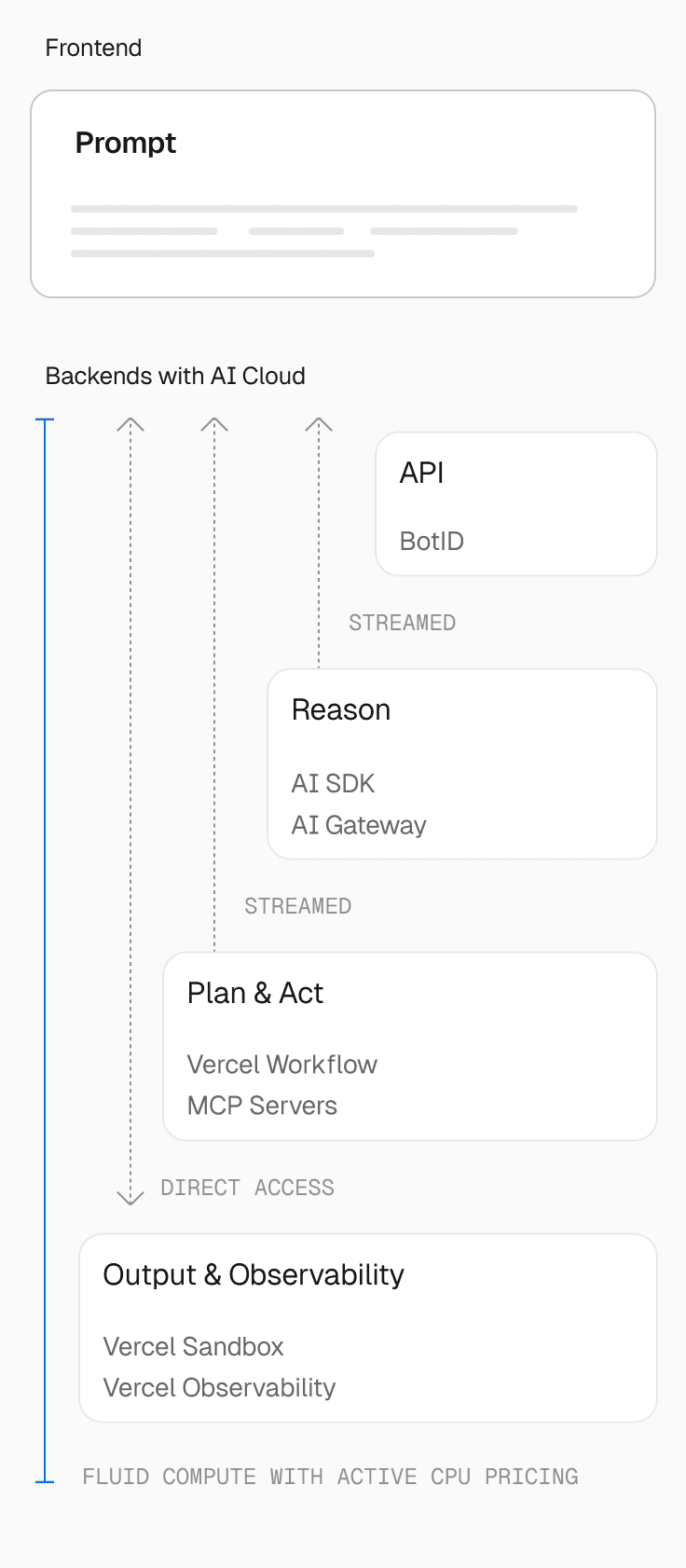Open the BotID item in API card

pyautogui.click(x=432, y=542)
